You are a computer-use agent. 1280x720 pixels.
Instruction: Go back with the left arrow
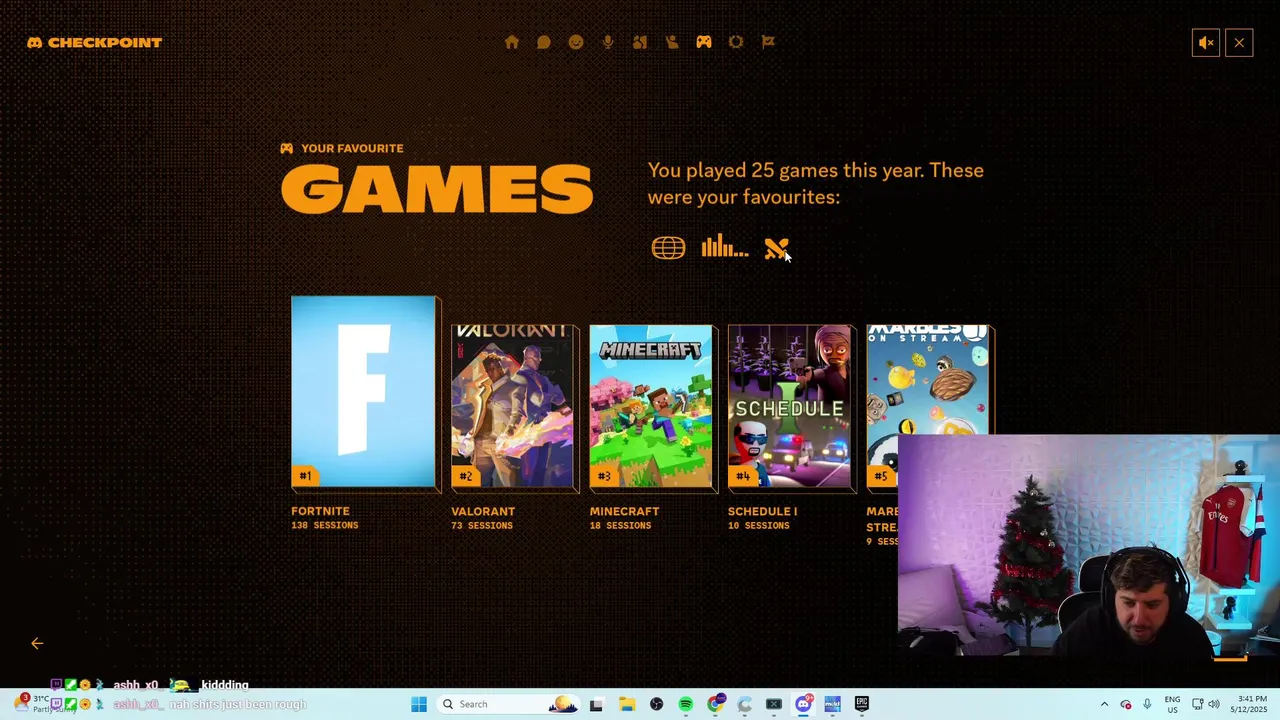[37, 643]
